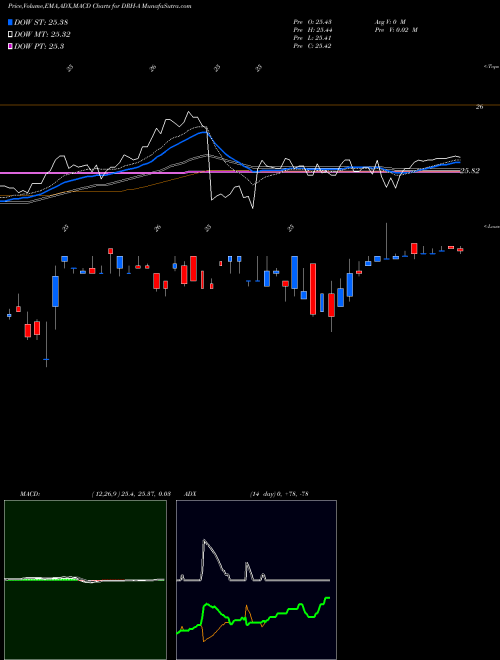Select the 'DOW ST: 25.38' legend label
Viewport: 500px width, 660px height.
point(41,22)
